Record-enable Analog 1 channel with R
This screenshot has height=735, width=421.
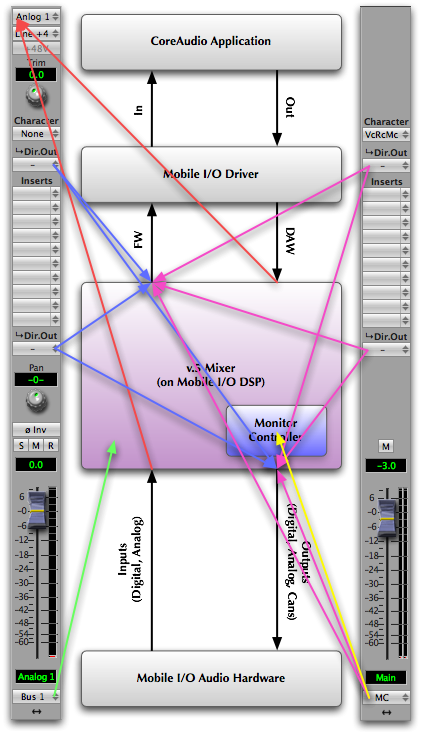[x=51, y=445]
